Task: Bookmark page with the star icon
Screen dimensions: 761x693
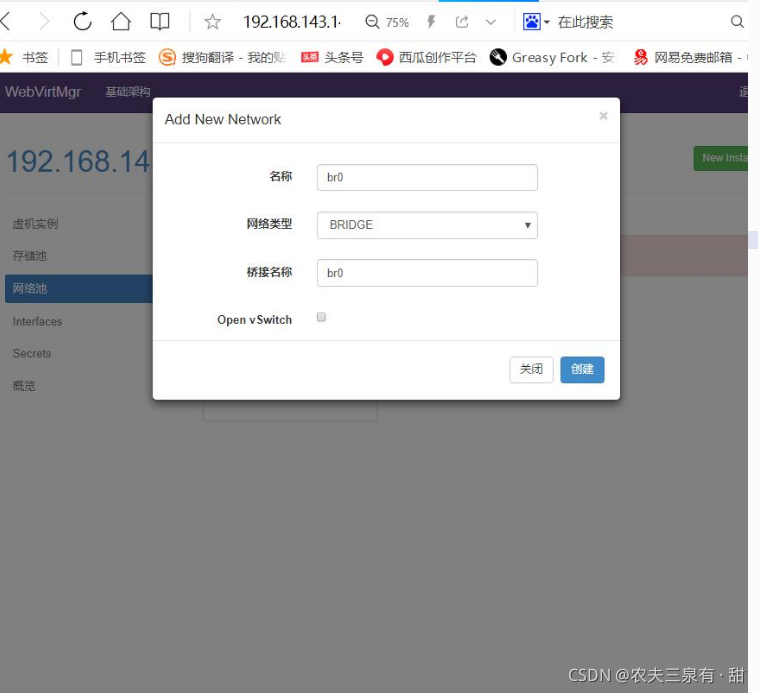Action: 213,22
